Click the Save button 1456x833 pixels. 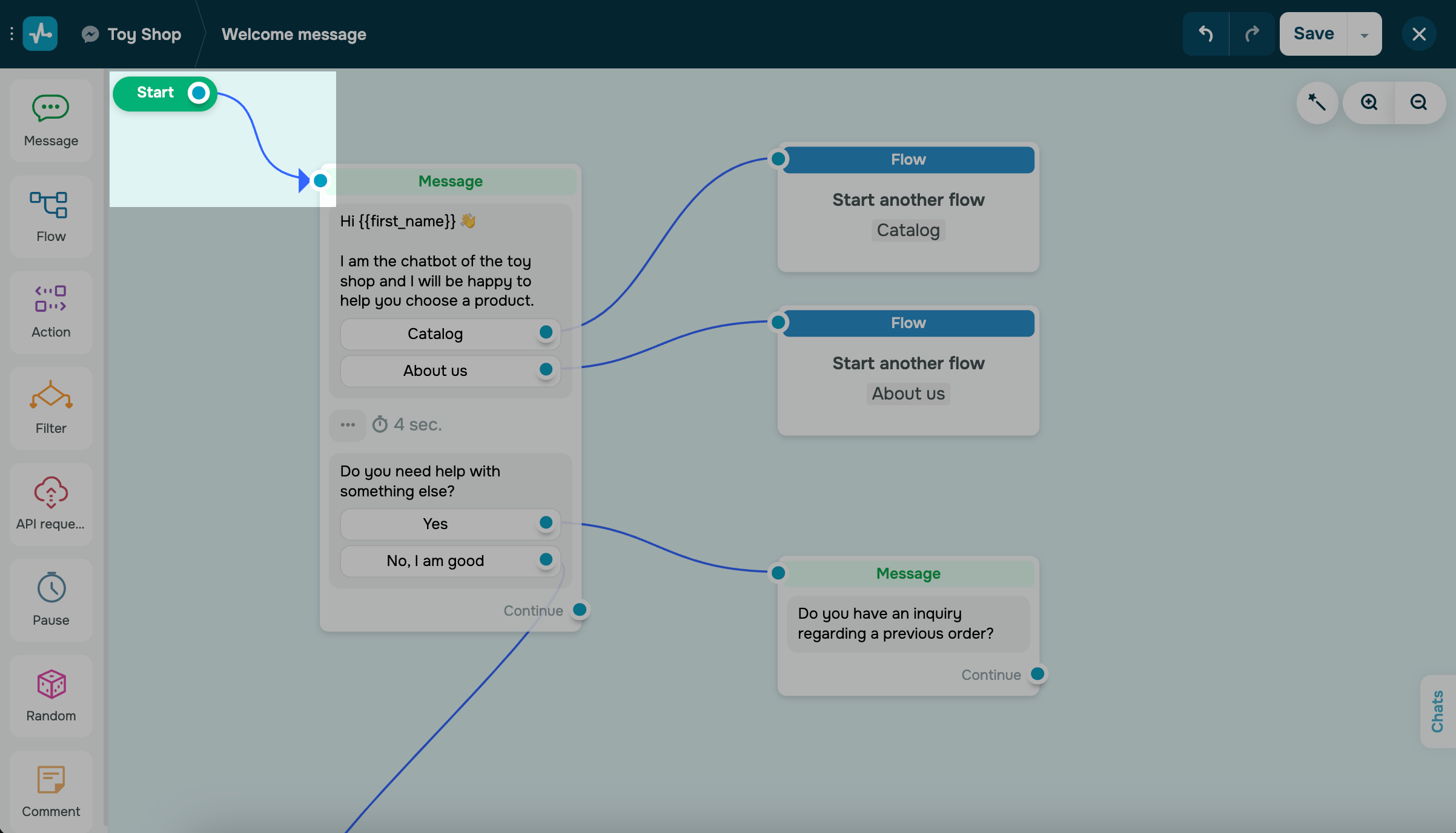[x=1313, y=33]
